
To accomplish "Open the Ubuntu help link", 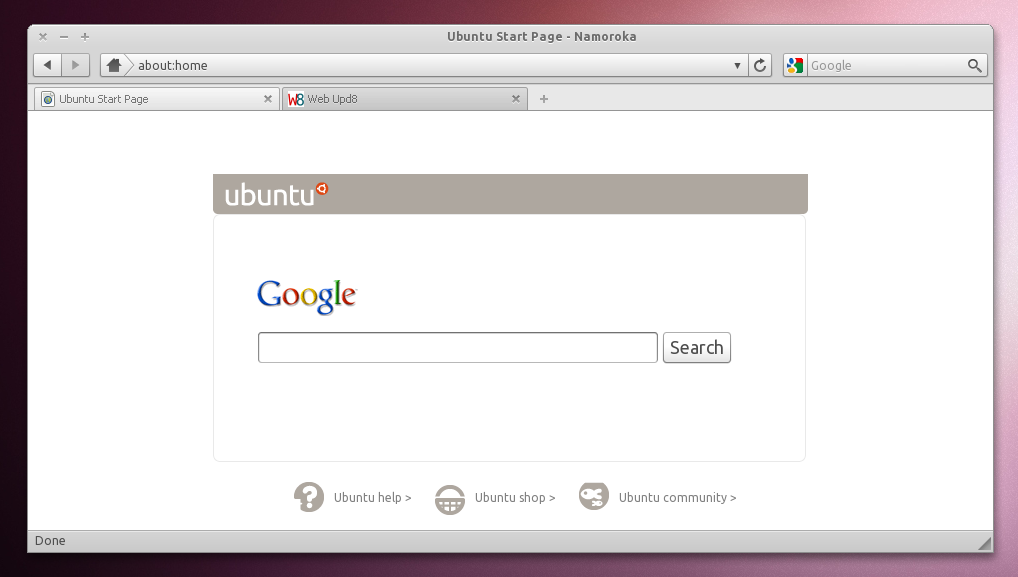I will [372, 497].
